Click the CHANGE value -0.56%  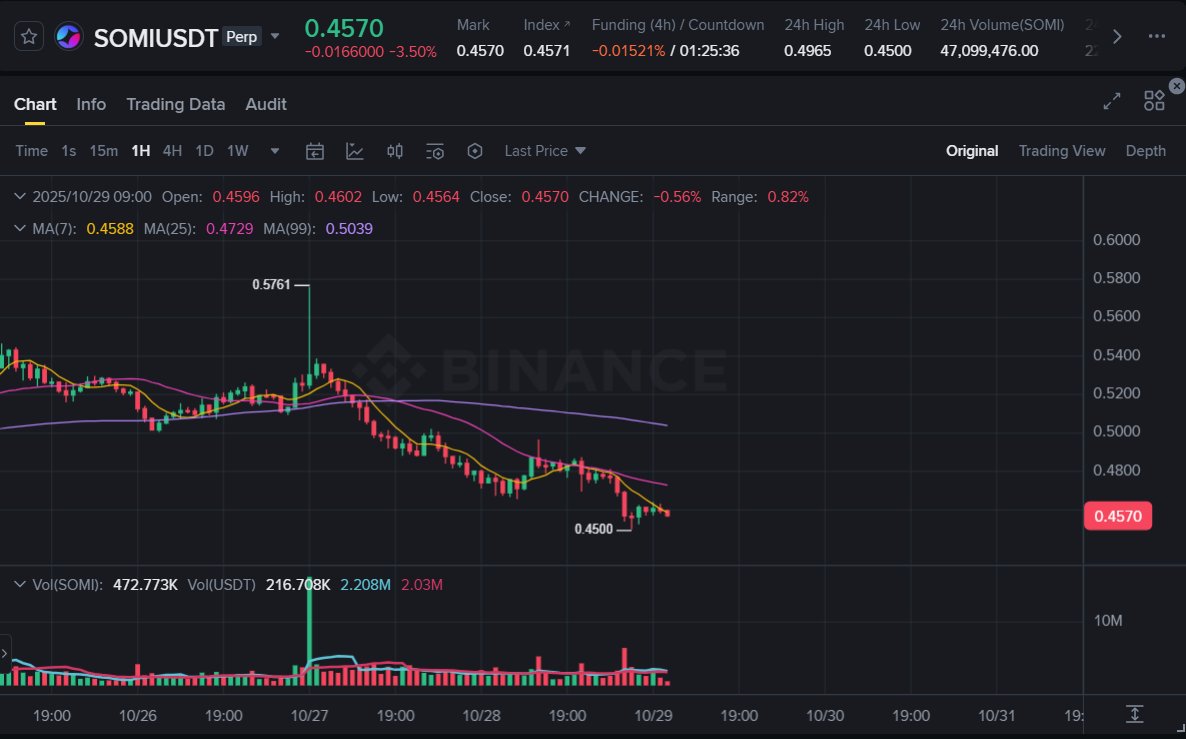[x=677, y=197]
